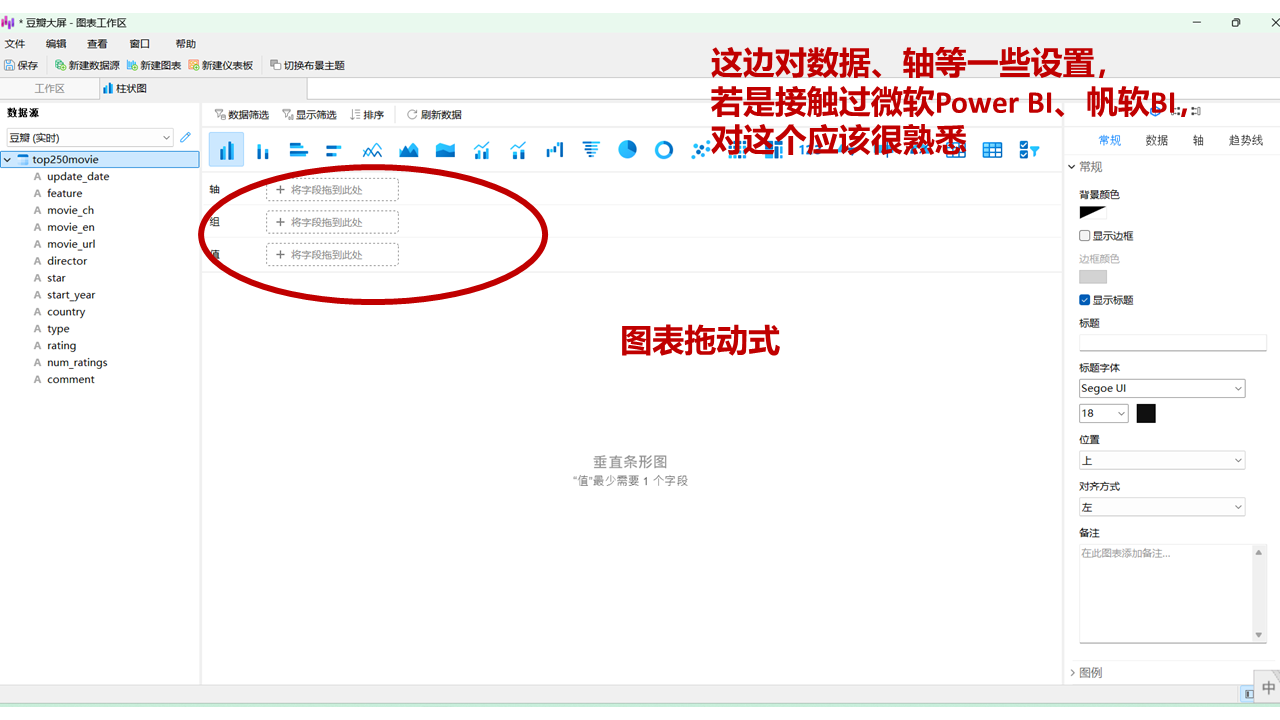This screenshot has height=720, width=1280.
Task: Select the pie chart icon
Action: 627,150
